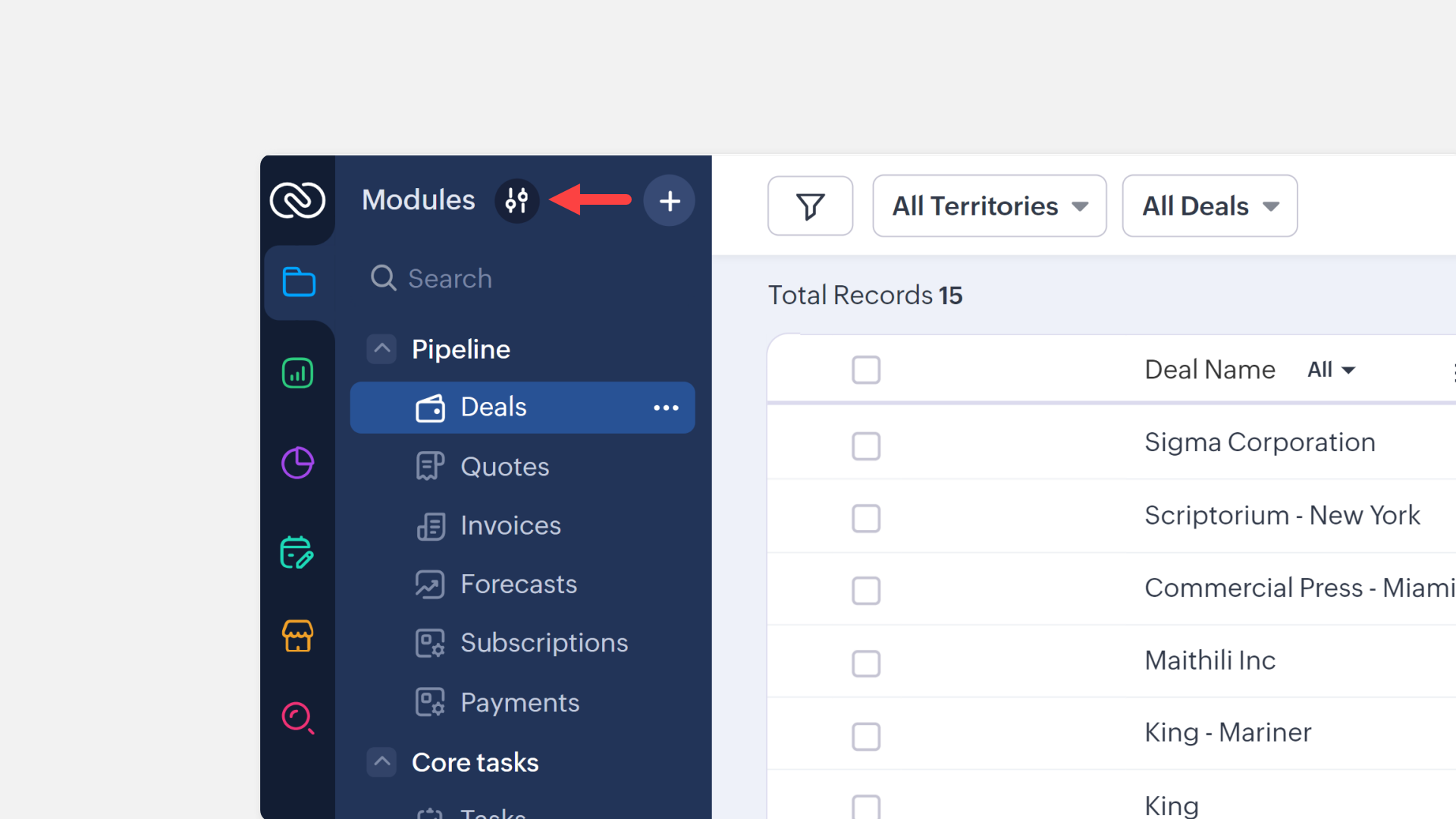Screen dimensions: 1456x819
Task: Go to the Forecasts module
Action: coord(518,584)
